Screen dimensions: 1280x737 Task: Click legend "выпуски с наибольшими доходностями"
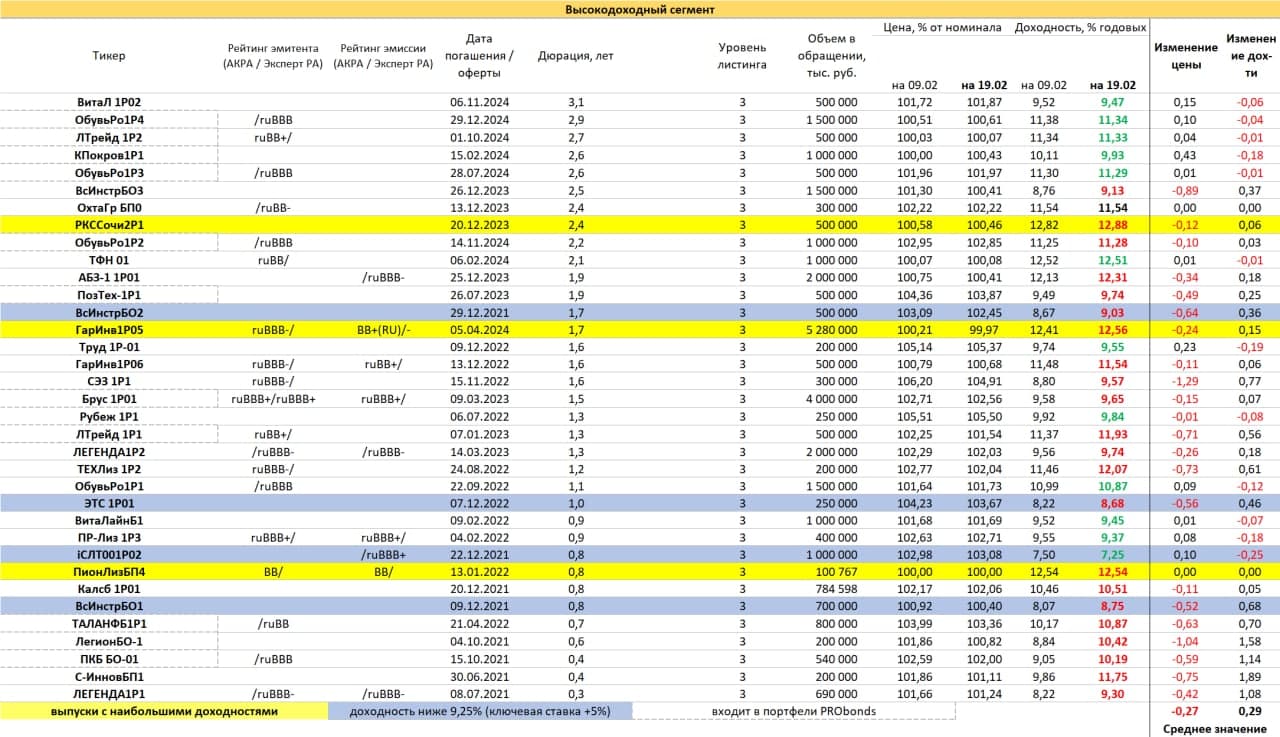(164, 711)
